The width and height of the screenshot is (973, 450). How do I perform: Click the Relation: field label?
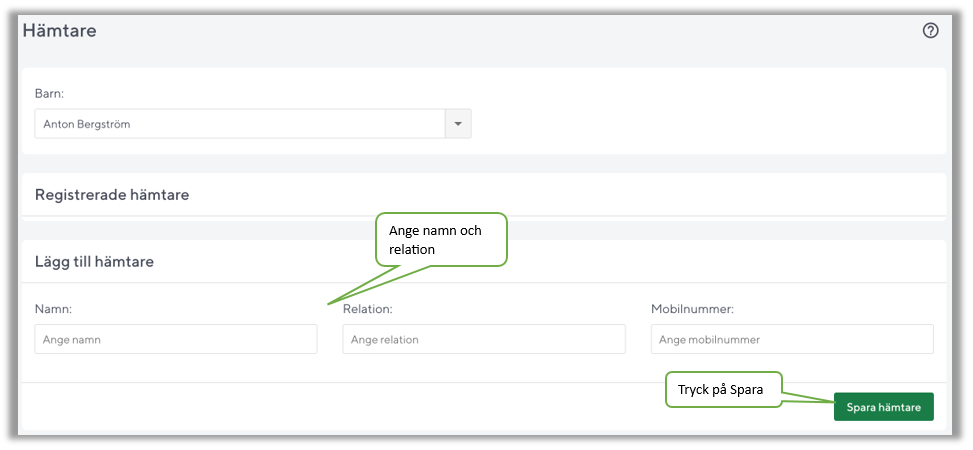367,309
